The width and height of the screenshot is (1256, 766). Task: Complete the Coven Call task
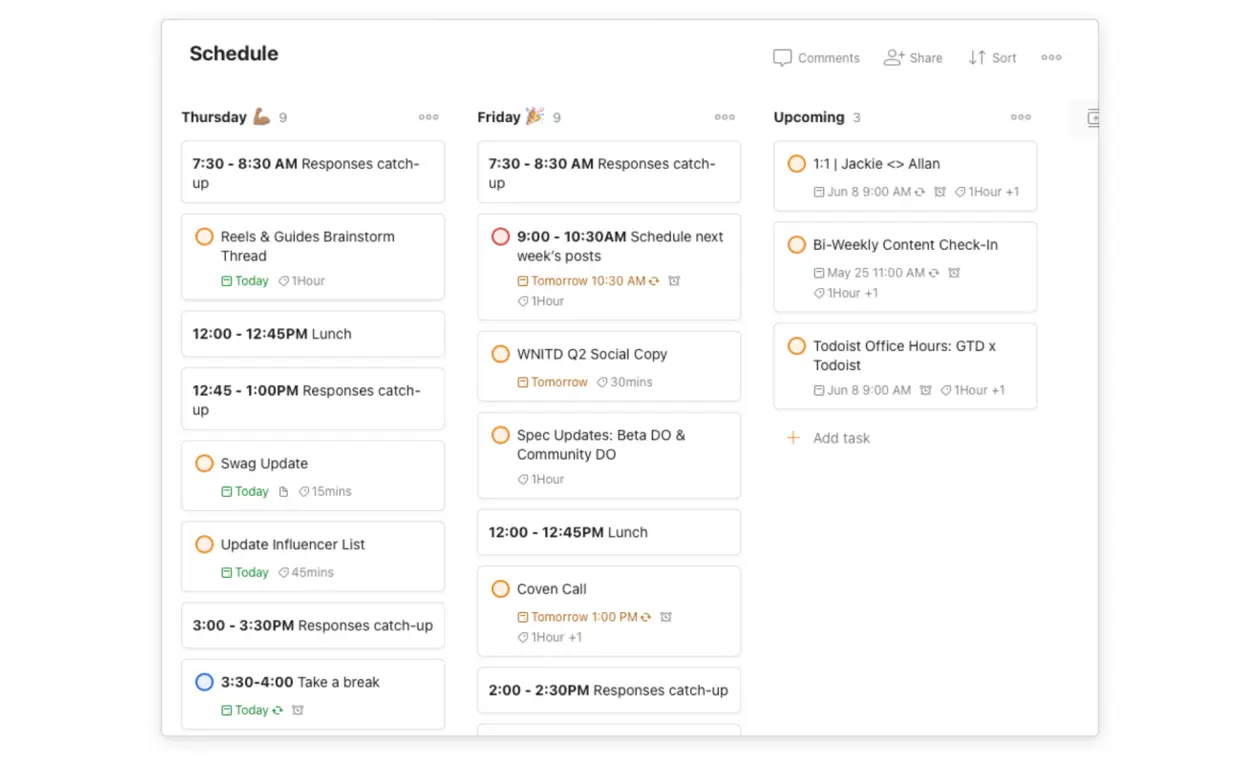(500, 589)
